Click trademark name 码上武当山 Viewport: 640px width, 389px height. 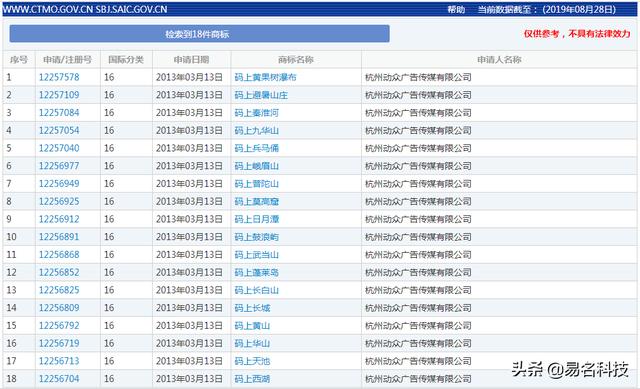click(x=256, y=255)
